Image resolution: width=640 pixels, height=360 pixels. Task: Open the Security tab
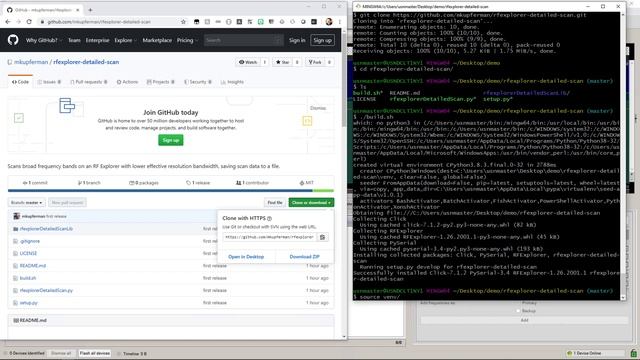click(x=198, y=82)
